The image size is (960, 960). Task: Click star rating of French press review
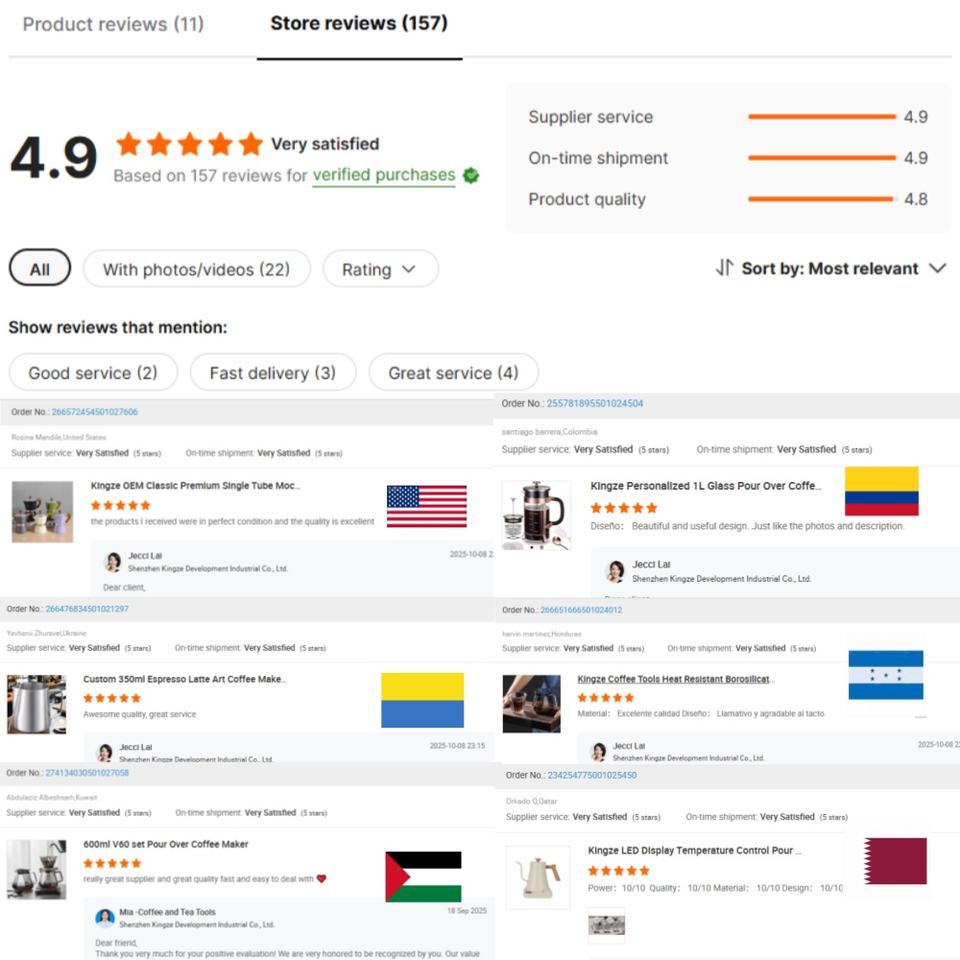tap(624, 508)
